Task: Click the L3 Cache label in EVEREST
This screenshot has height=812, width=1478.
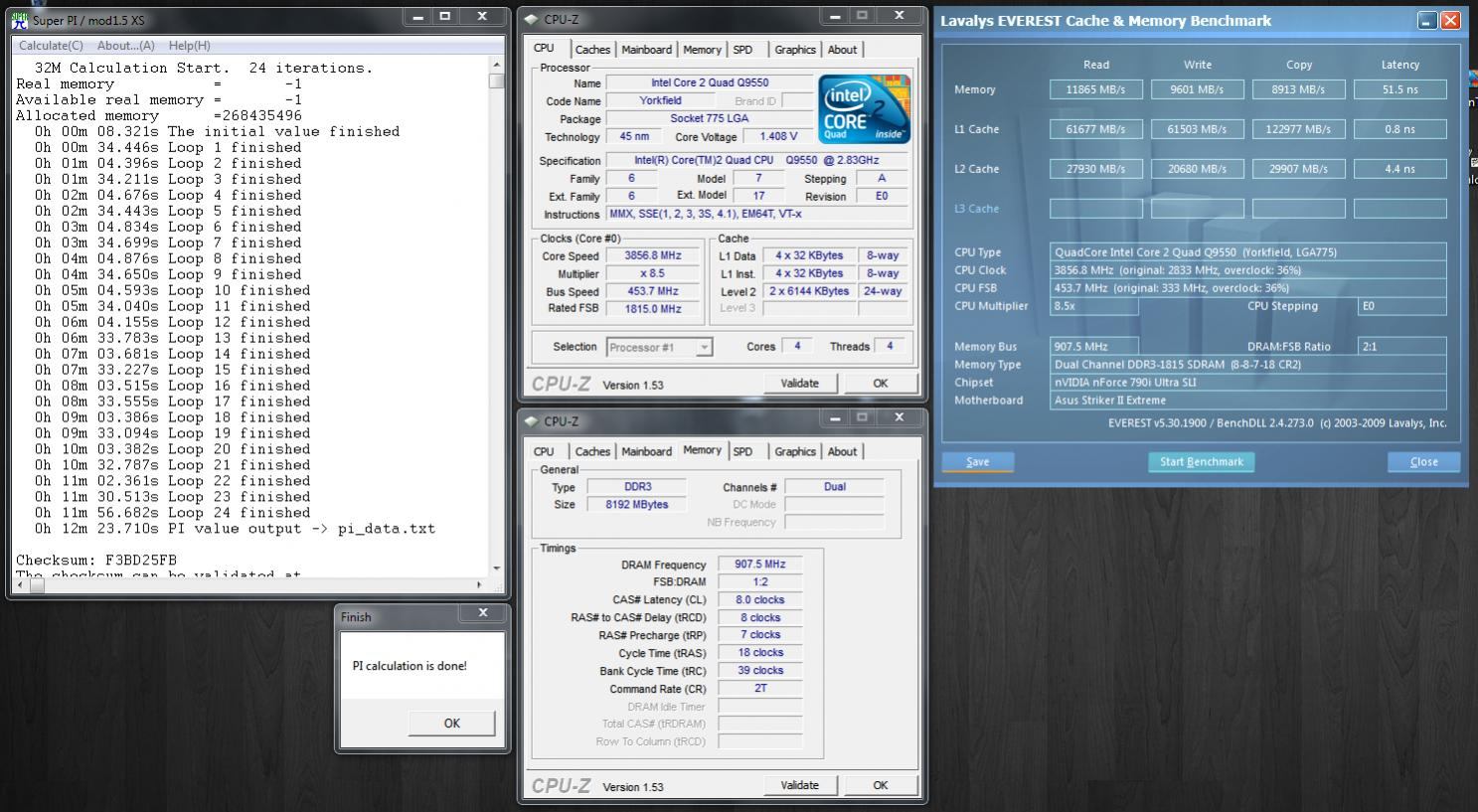Action: [976, 209]
